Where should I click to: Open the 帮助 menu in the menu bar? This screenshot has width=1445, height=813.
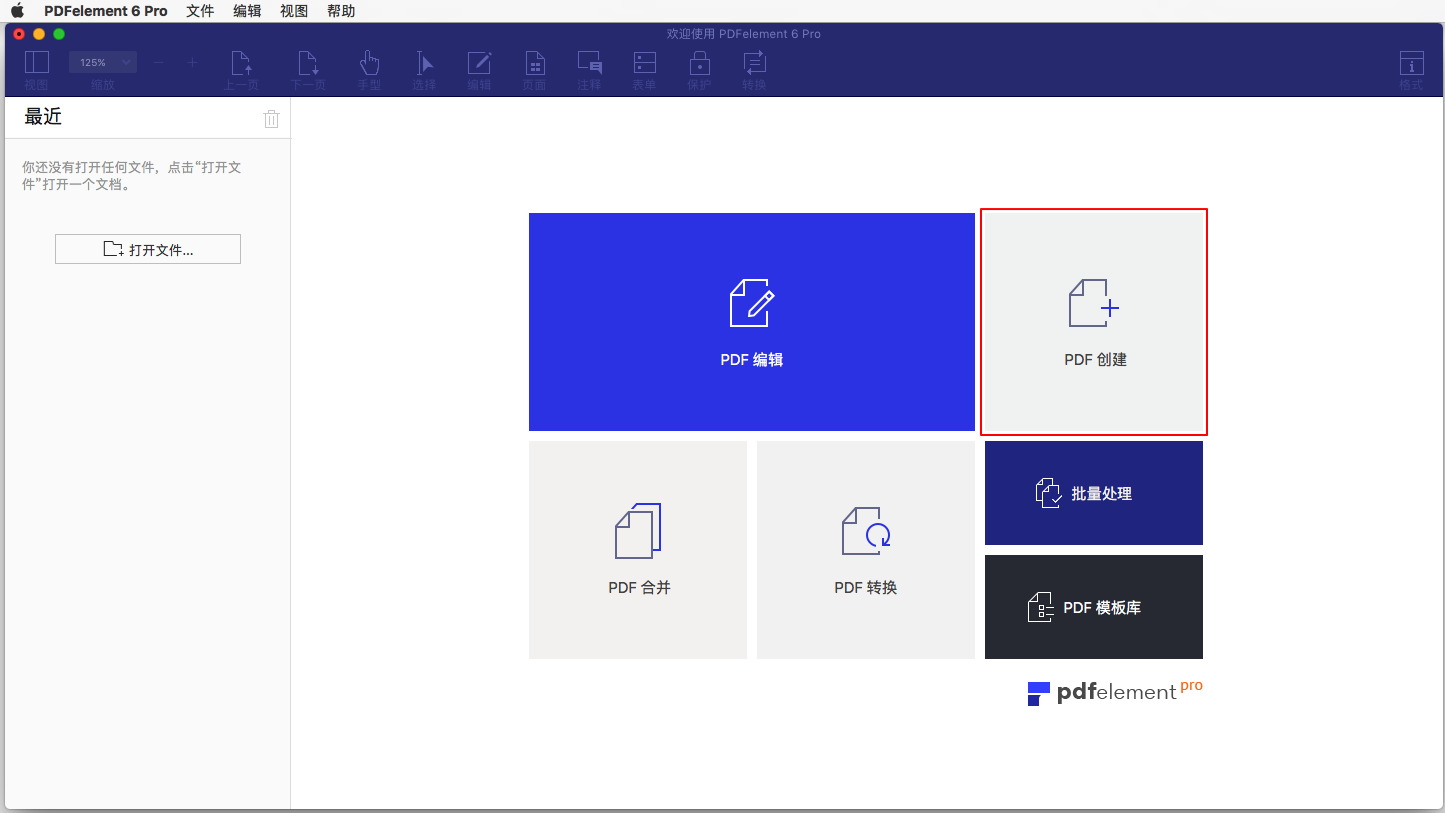[x=341, y=11]
